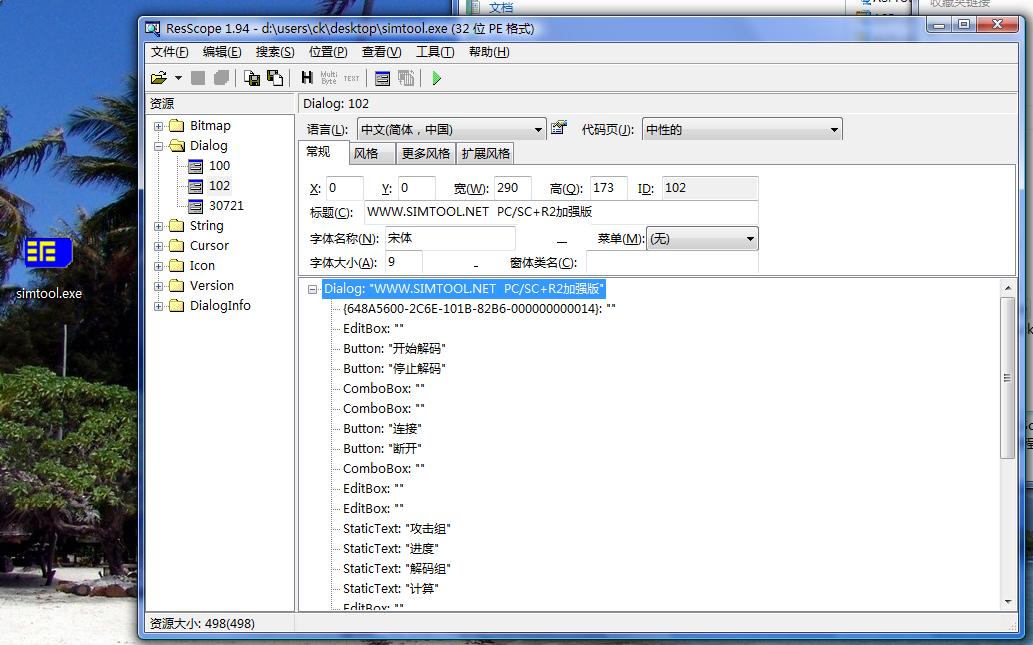Screen dimensions: 1033x645
Task: Open the 位置 menu
Action: (x=328, y=52)
